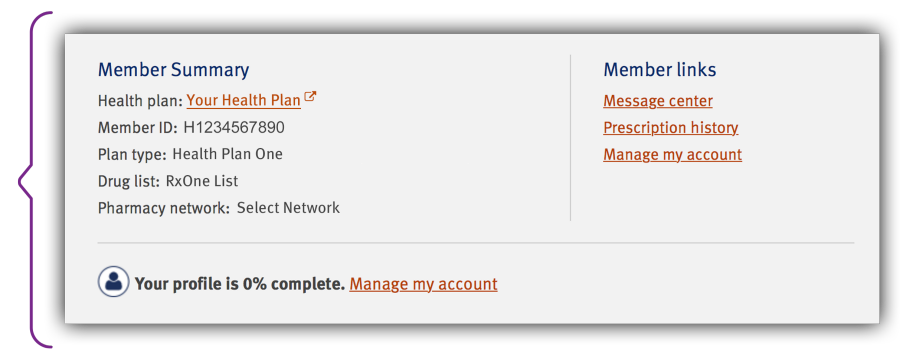
Task: Click the Member Summary heading
Action: click(173, 70)
